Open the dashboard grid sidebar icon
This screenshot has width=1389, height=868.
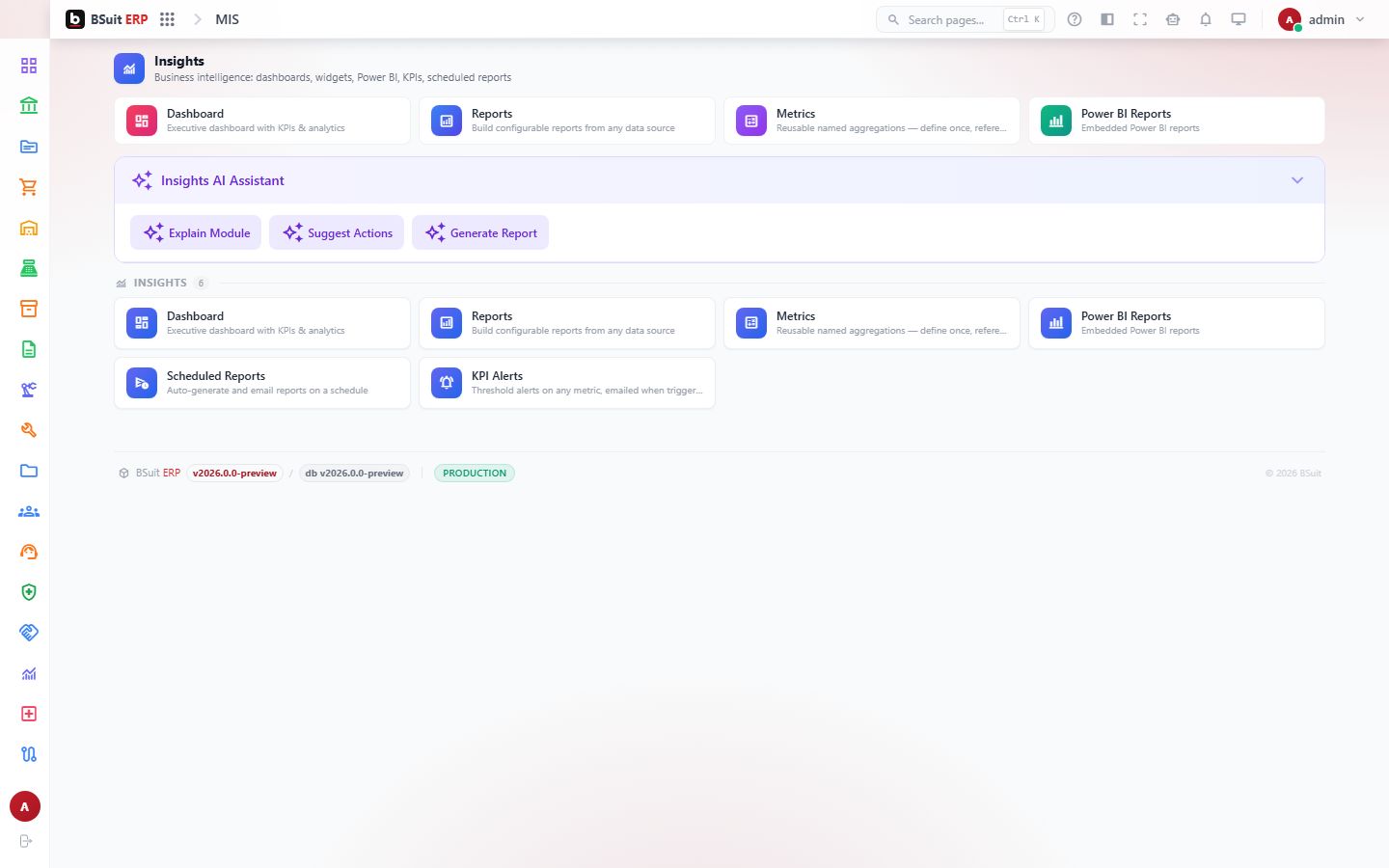pos(29,66)
